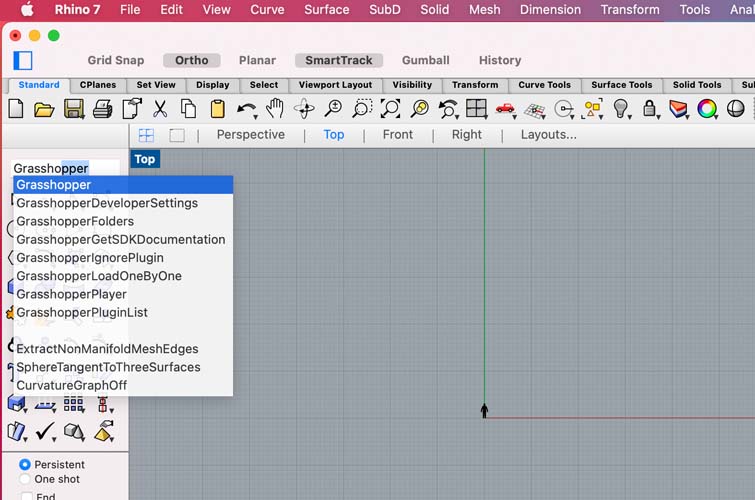Select the Rotate View tool

click(304, 109)
